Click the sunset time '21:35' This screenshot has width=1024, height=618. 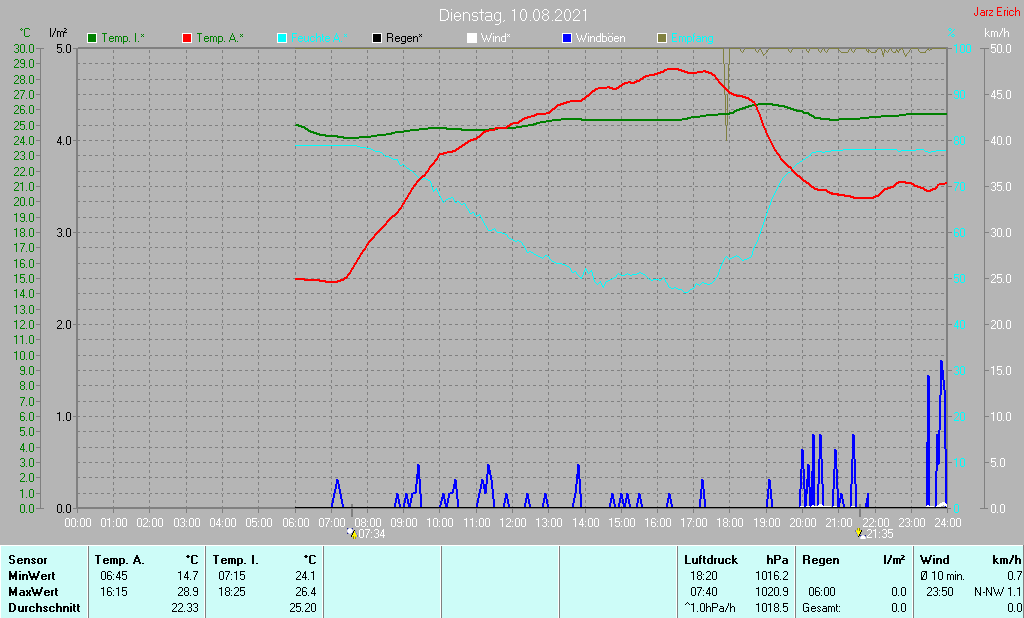tap(880, 534)
